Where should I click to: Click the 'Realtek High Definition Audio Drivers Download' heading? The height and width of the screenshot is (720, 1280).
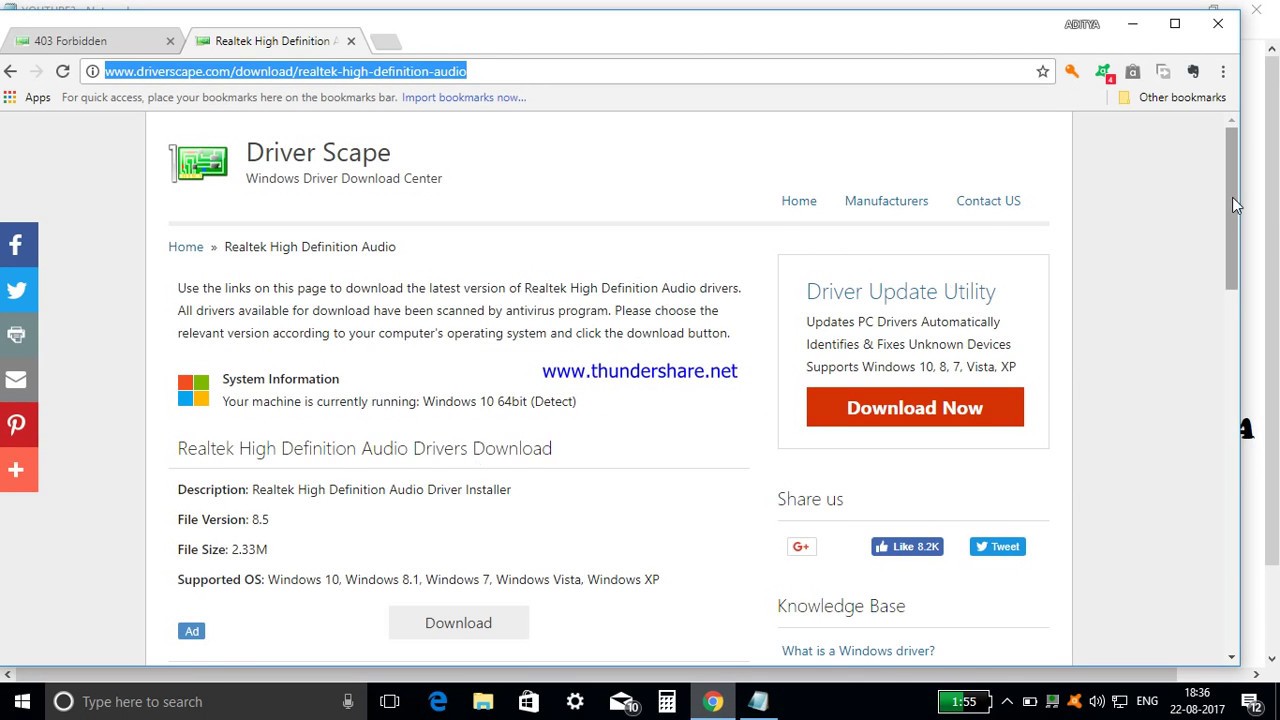point(365,448)
